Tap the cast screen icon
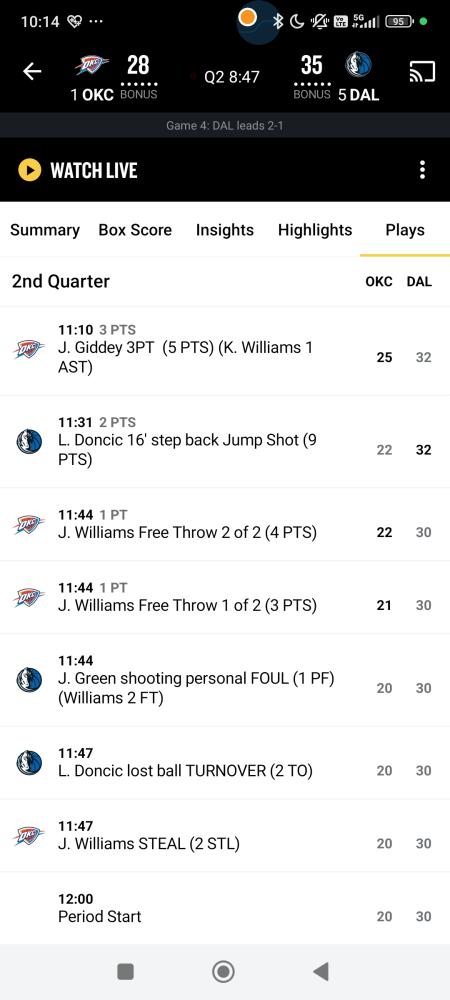Screen dimensions: 450x1000 [422, 71]
